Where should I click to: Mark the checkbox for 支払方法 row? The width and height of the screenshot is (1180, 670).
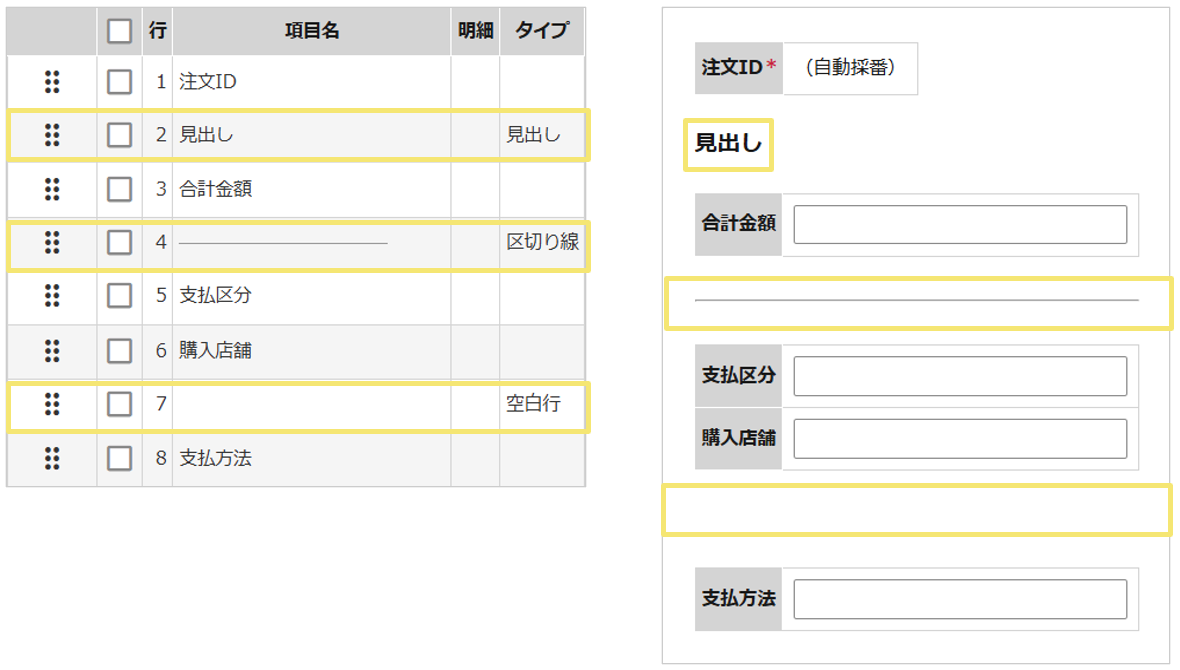coord(120,458)
